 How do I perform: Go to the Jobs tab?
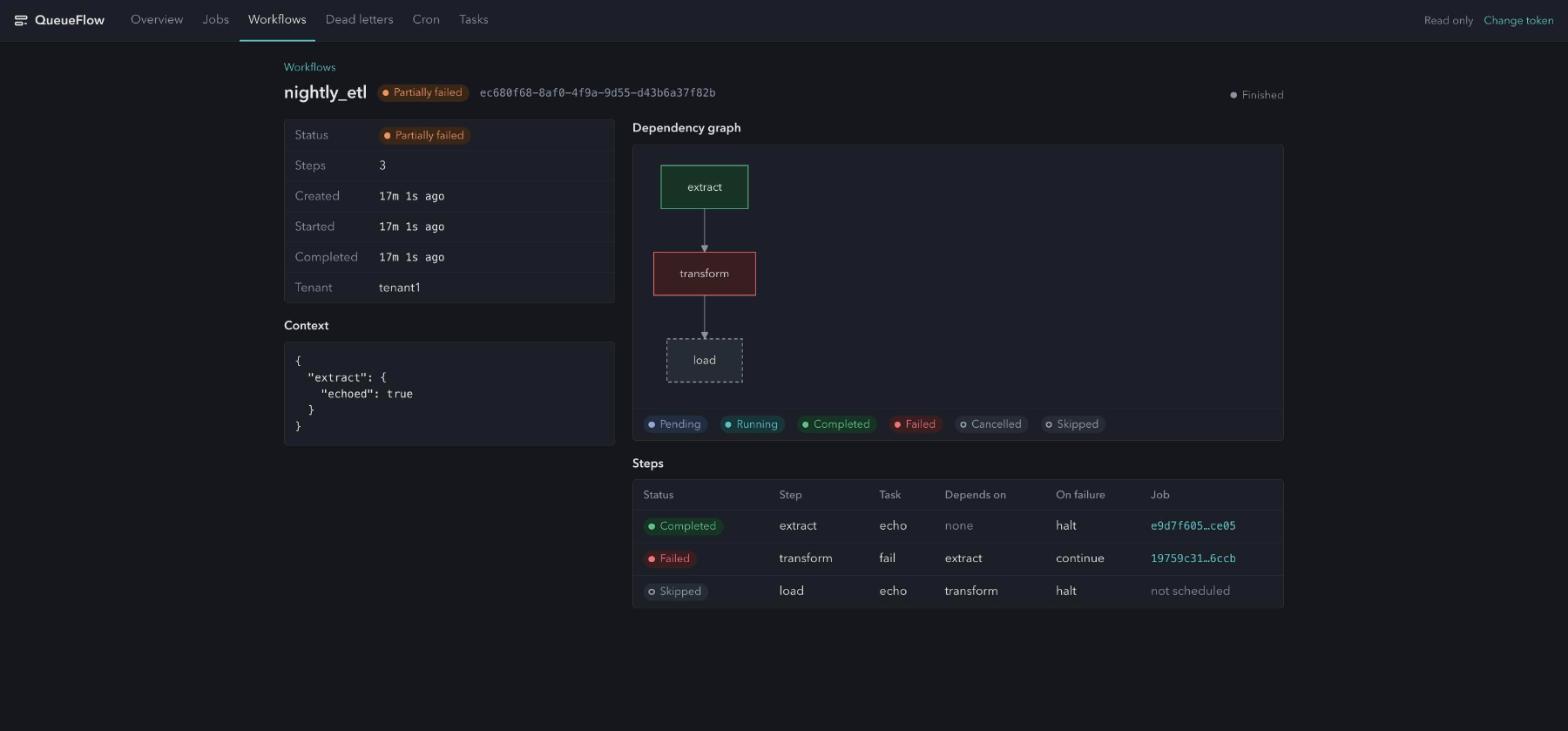point(216,20)
